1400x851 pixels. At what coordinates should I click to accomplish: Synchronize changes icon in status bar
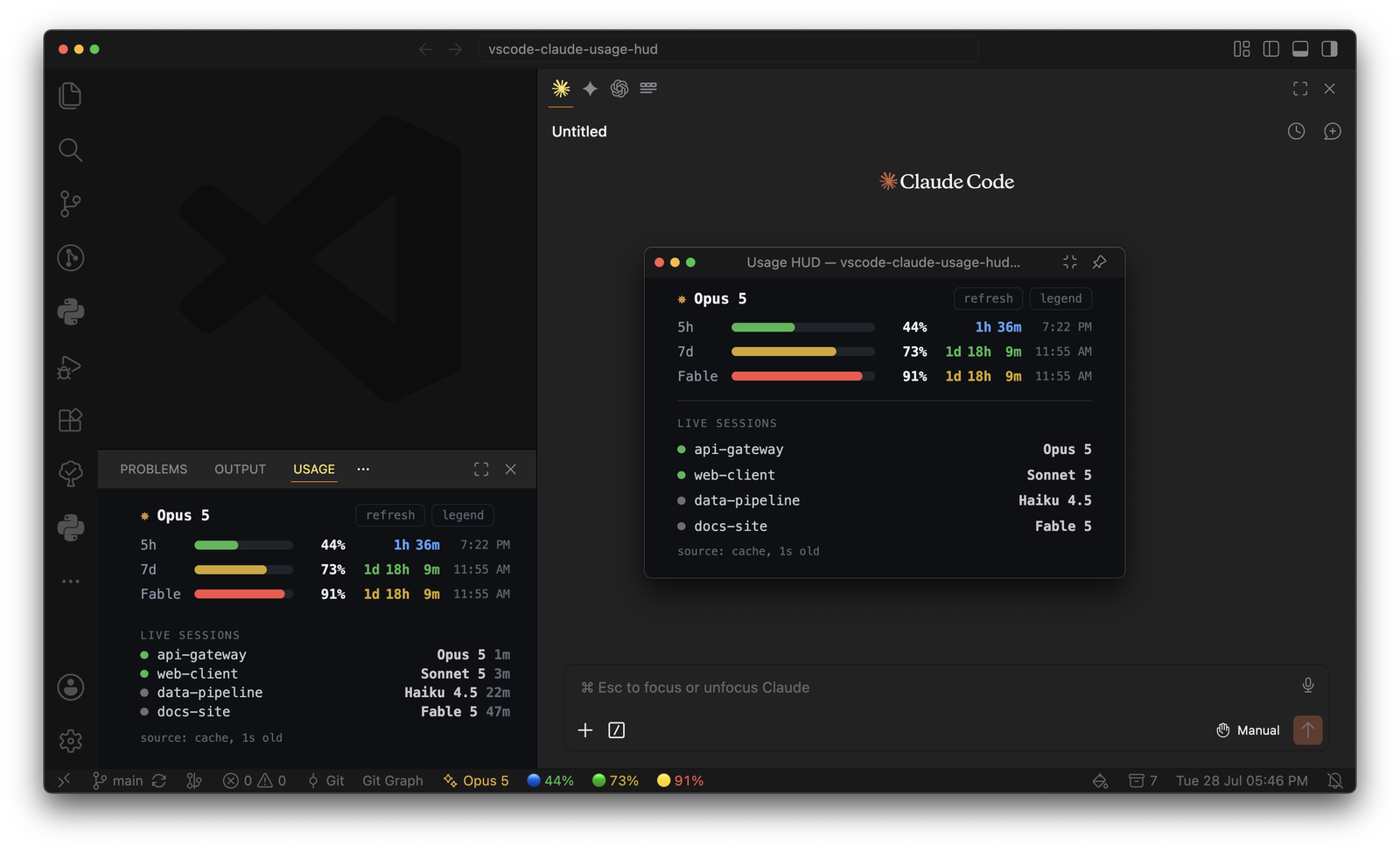(x=159, y=780)
